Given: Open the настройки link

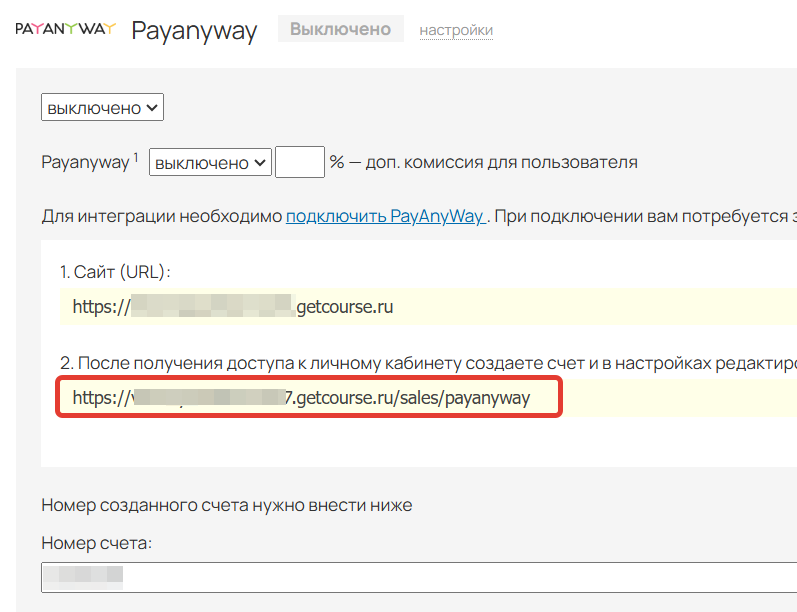Looking at the screenshot, I should pos(456,30).
